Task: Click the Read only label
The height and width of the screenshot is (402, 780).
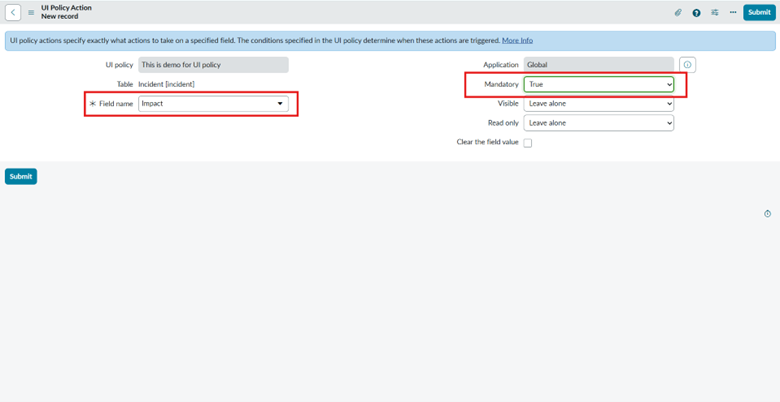Action: 503,123
